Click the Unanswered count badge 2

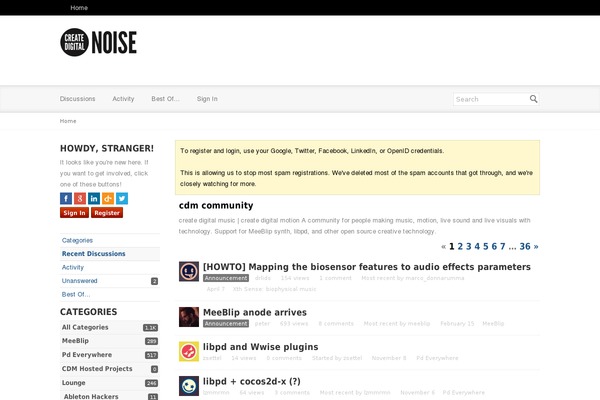click(154, 281)
